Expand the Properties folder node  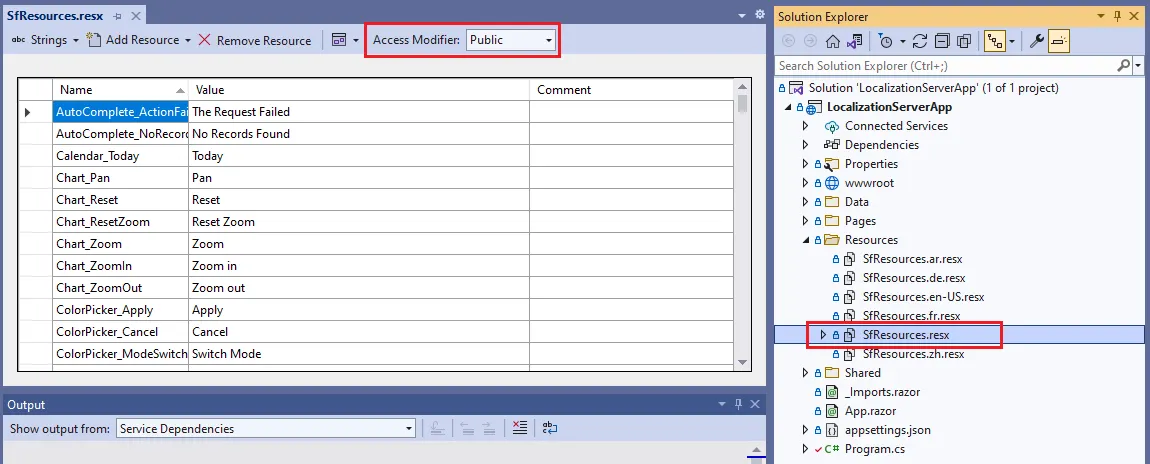805,164
